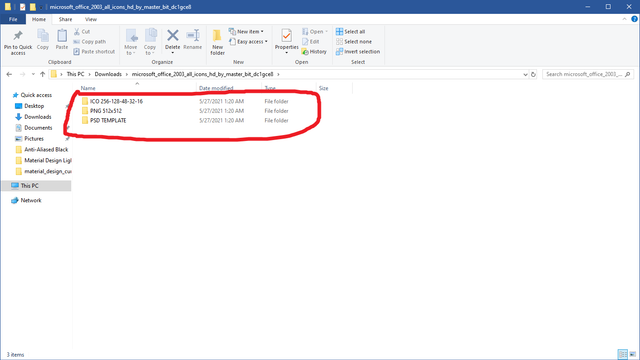Click the Cut scissors icon
Viewport: 640px width, 360px height.
click(77, 31)
